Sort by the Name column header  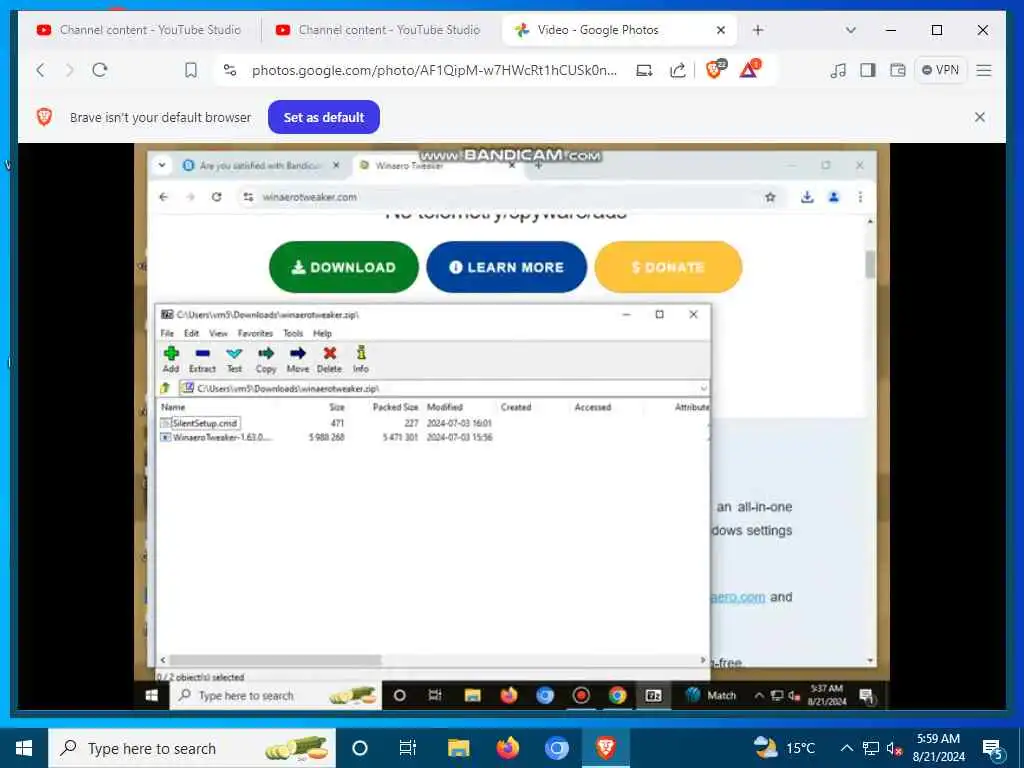[173, 407]
